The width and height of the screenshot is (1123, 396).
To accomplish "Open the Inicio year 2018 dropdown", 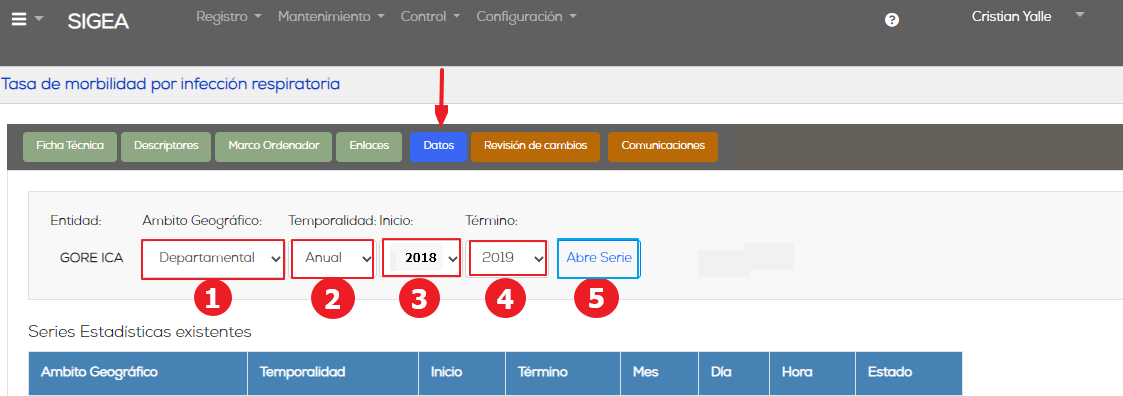I will click(421, 258).
